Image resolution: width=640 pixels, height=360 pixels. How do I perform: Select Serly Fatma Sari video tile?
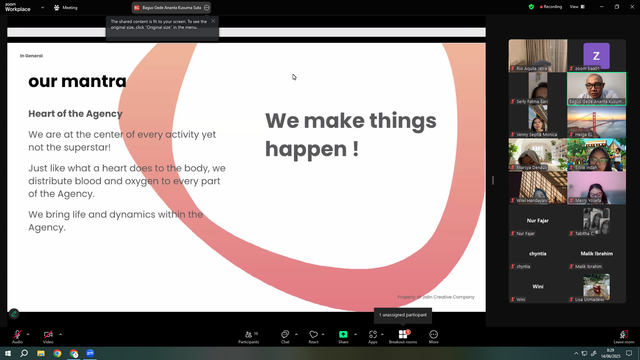[x=538, y=89]
